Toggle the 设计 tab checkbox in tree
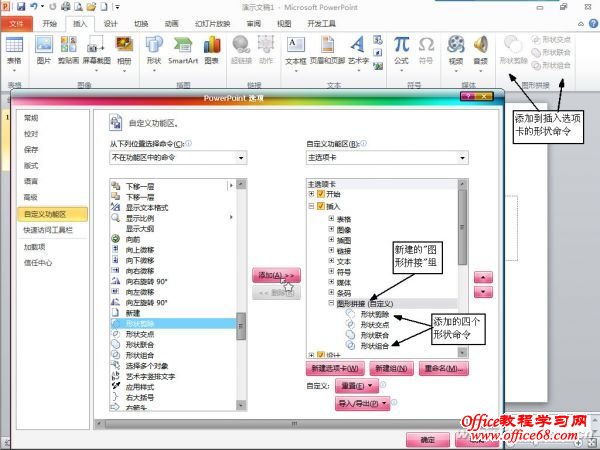This screenshot has height=450, width=600. (x=321, y=355)
